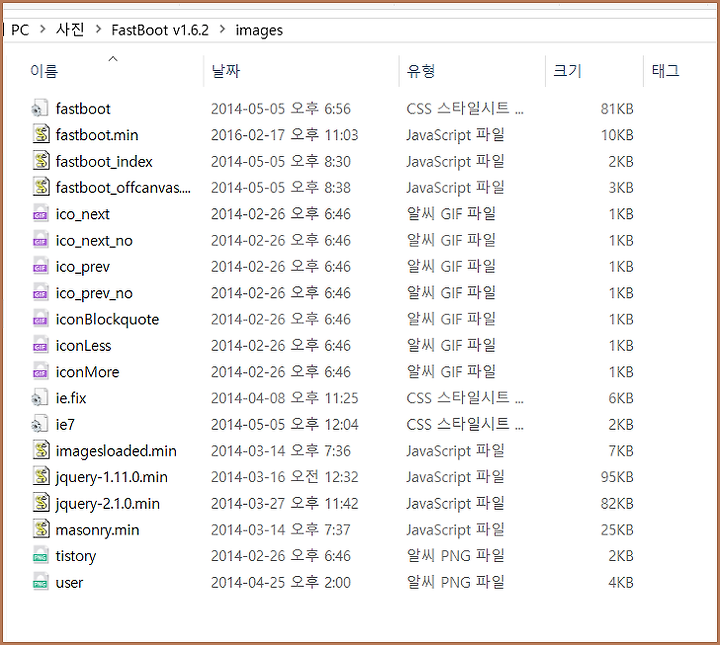
Task: Select file name tistory
Action: click(x=76, y=556)
